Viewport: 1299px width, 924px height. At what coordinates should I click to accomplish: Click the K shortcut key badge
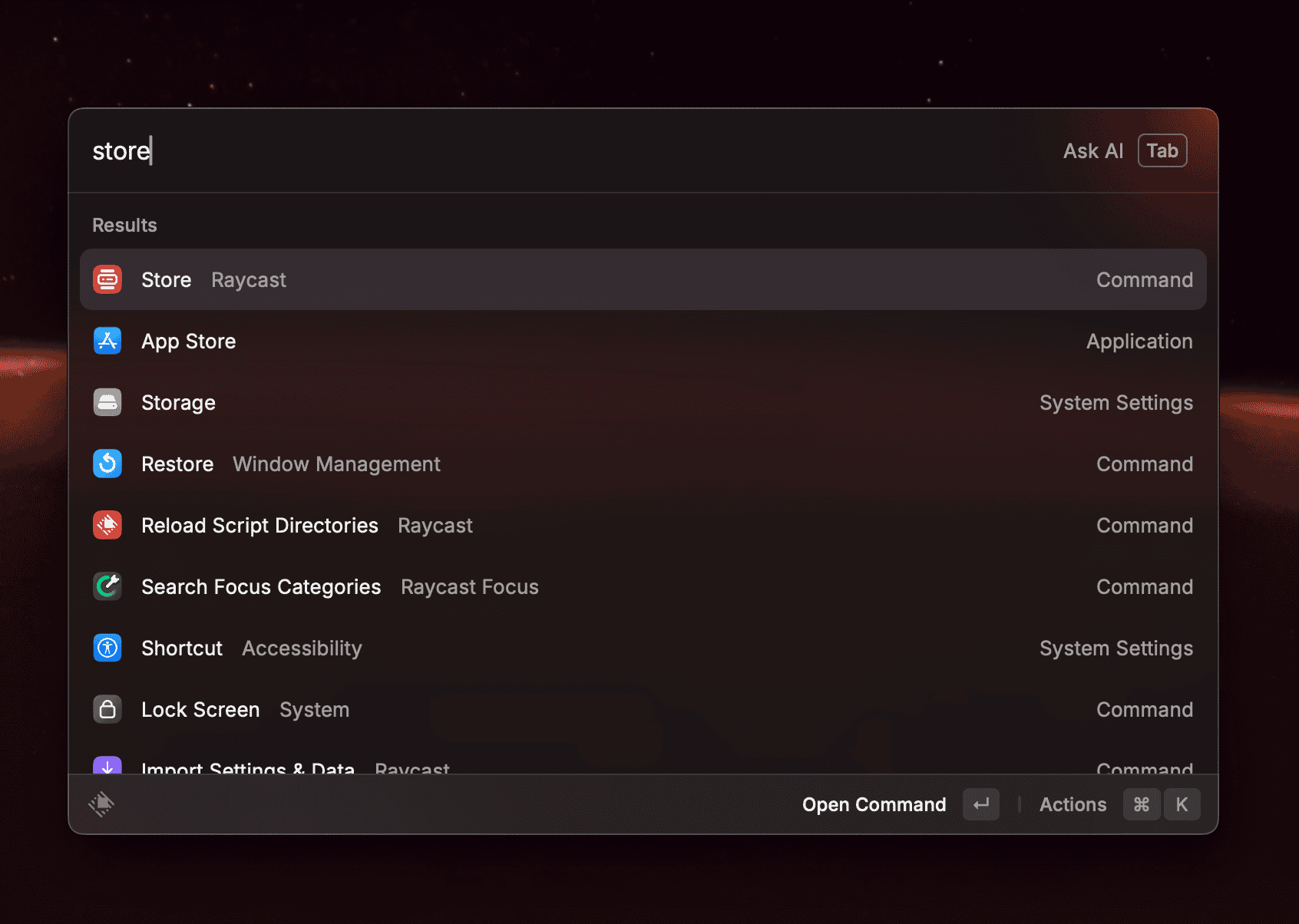click(1182, 804)
